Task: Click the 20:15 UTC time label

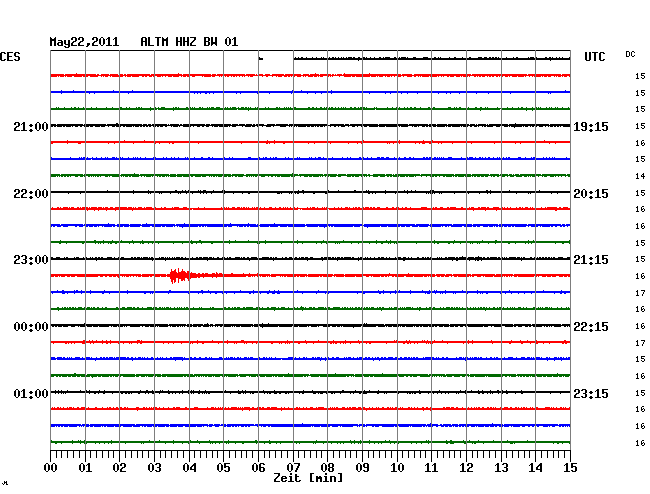Action: coord(591,194)
